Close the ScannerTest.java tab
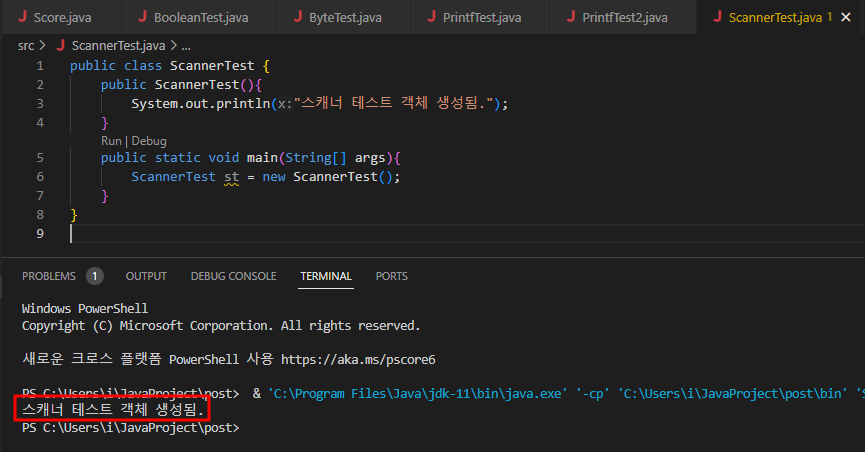Image resolution: width=865 pixels, height=452 pixels. 846,18
